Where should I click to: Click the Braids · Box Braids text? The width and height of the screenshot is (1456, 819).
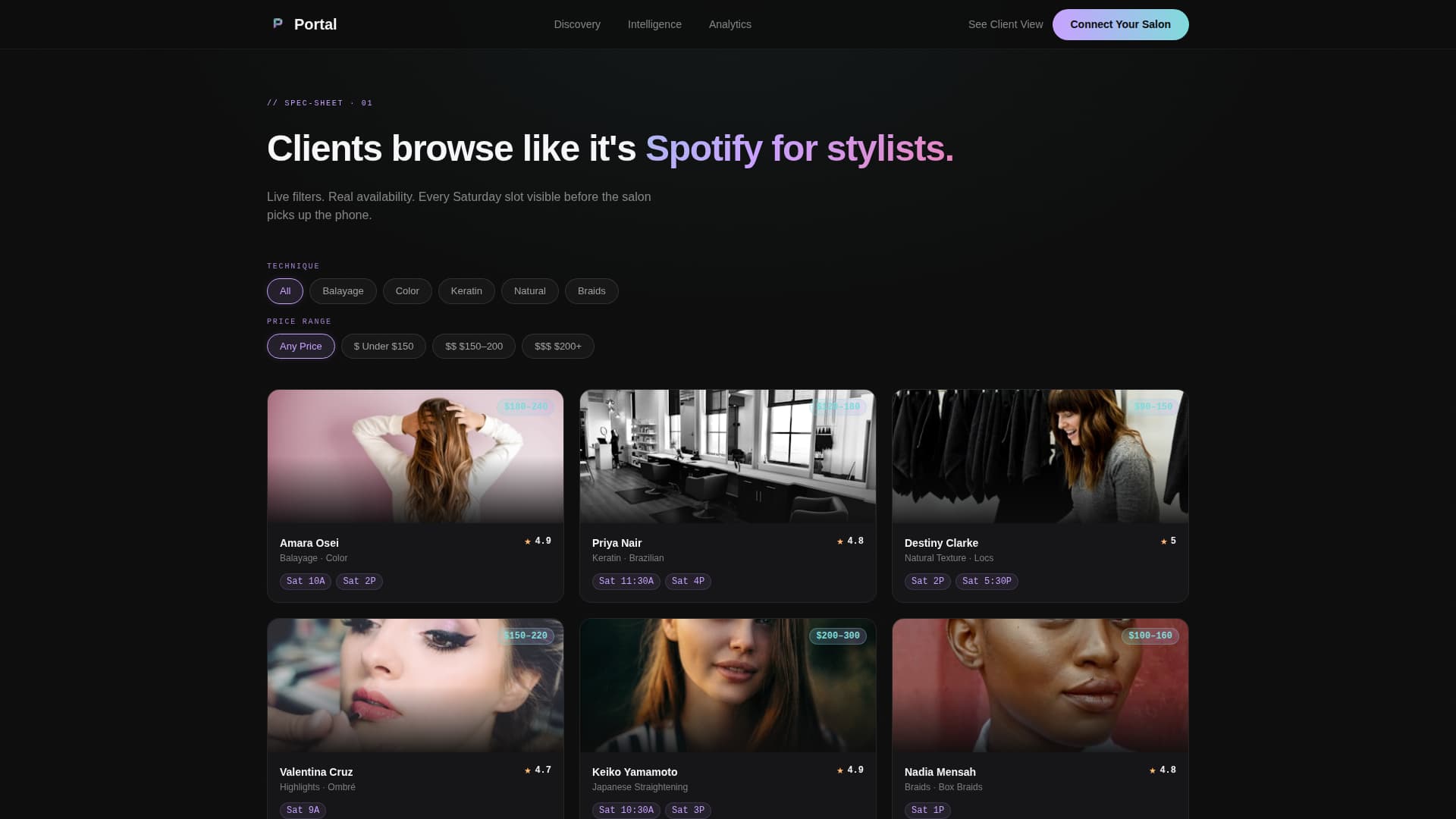(943, 787)
